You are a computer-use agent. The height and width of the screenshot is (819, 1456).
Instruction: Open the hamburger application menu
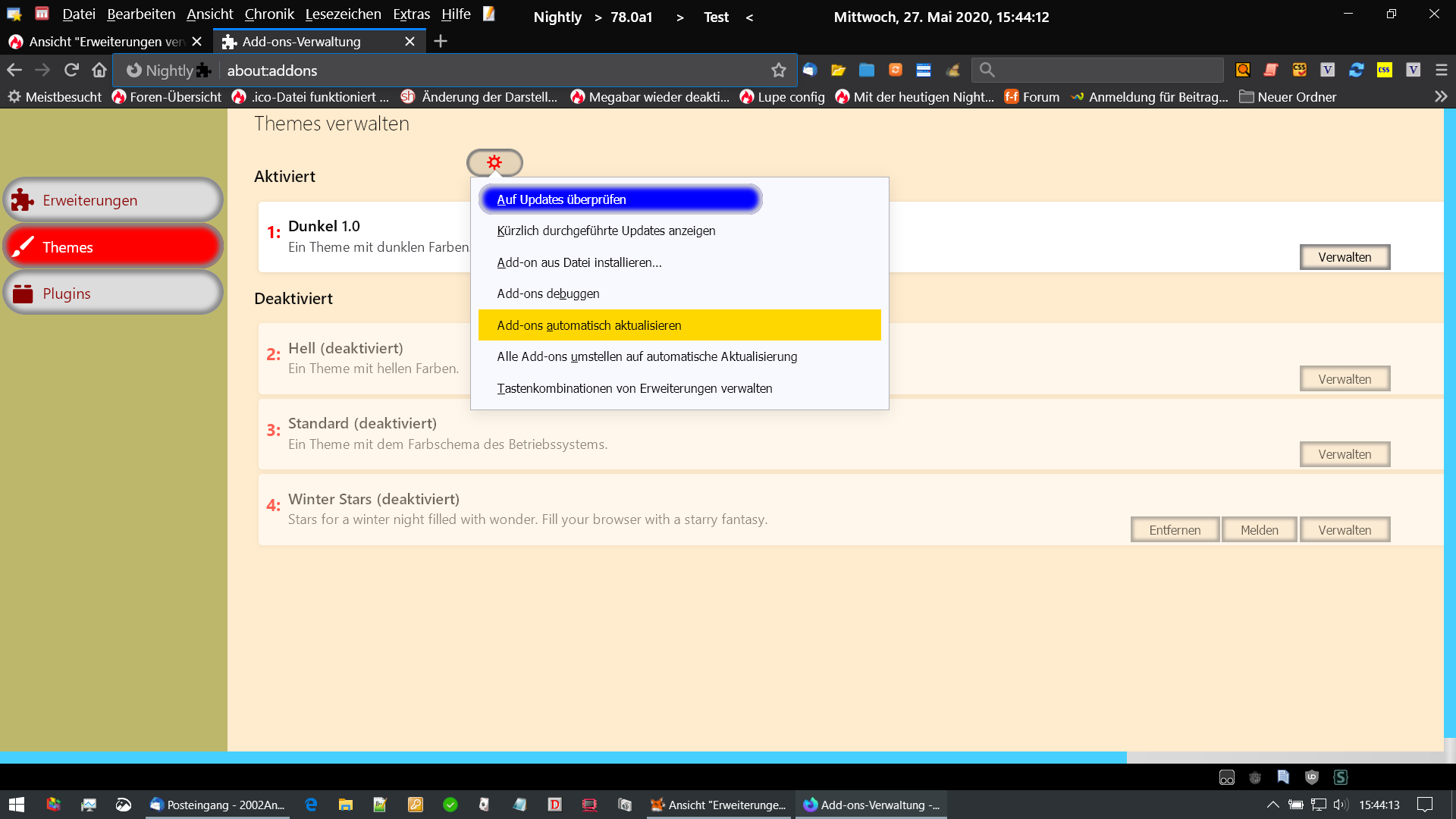(1441, 70)
